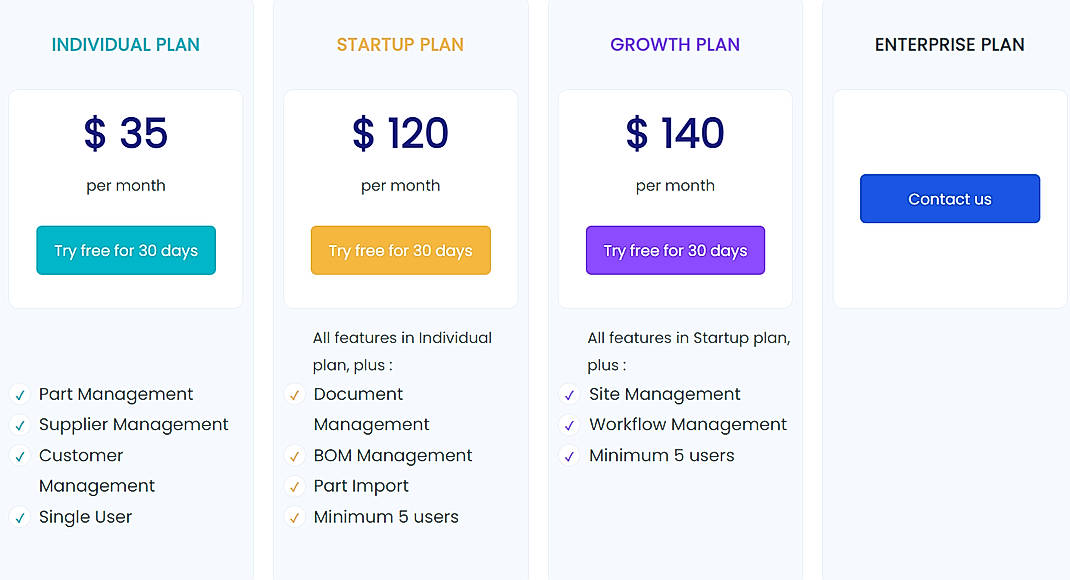Screen dimensions: 1070x580
Task: Click Try free for Growth plan
Action: (675, 250)
